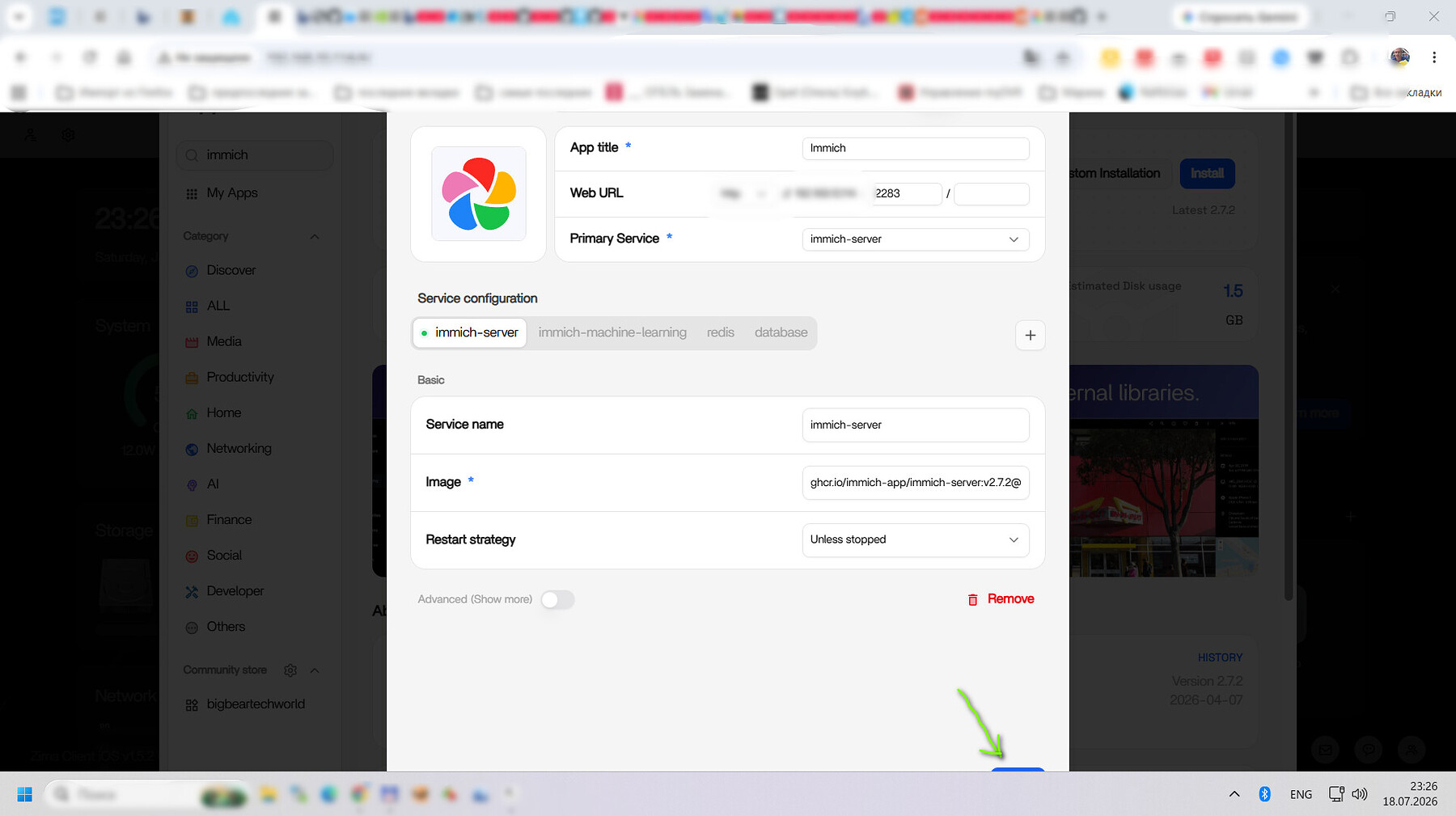This screenshot has height=816, width=1456.
Task: Open the taskbar clock showing 23:26
Action: [x=1410, y=794]
